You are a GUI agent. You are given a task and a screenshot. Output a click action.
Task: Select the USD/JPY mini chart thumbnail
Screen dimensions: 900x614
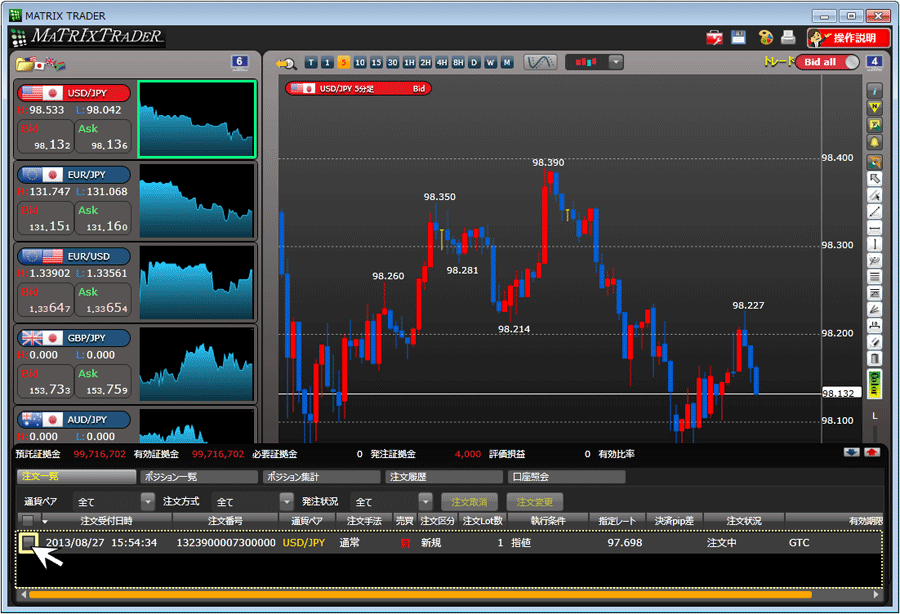point(196,119)
